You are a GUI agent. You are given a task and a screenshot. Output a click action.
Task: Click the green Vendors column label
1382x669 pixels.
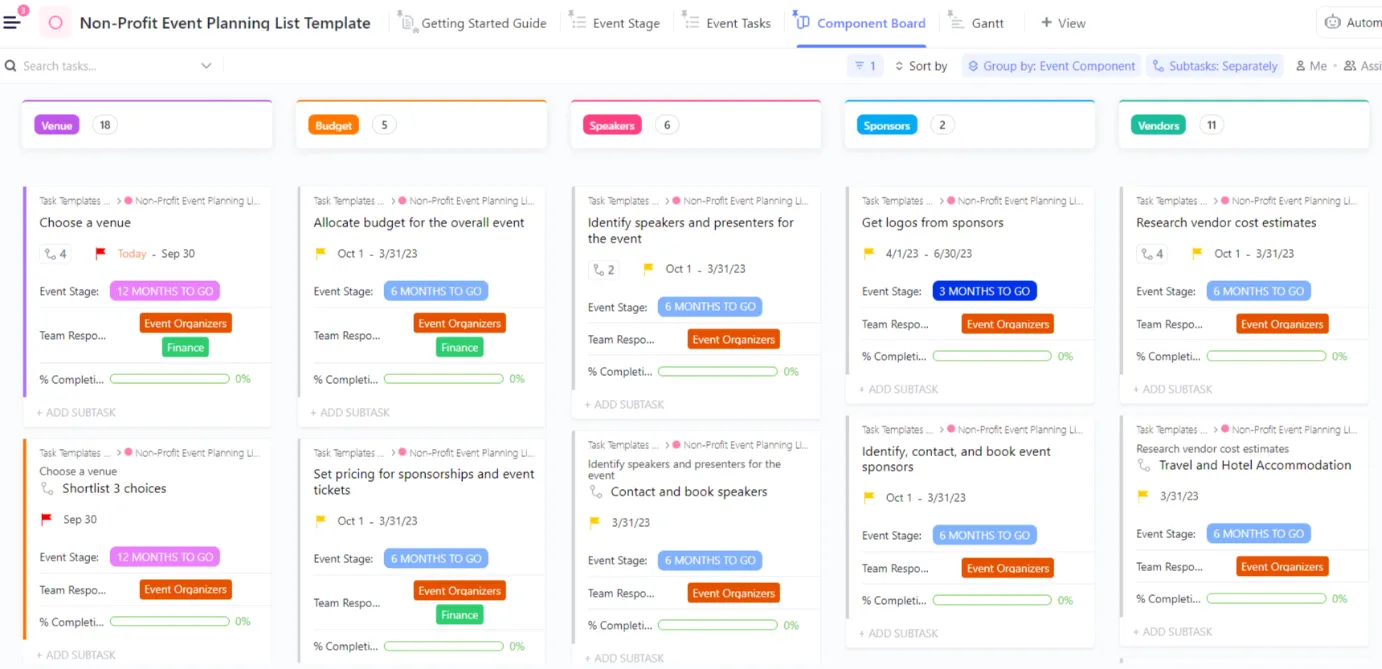tap(1158, 125)
